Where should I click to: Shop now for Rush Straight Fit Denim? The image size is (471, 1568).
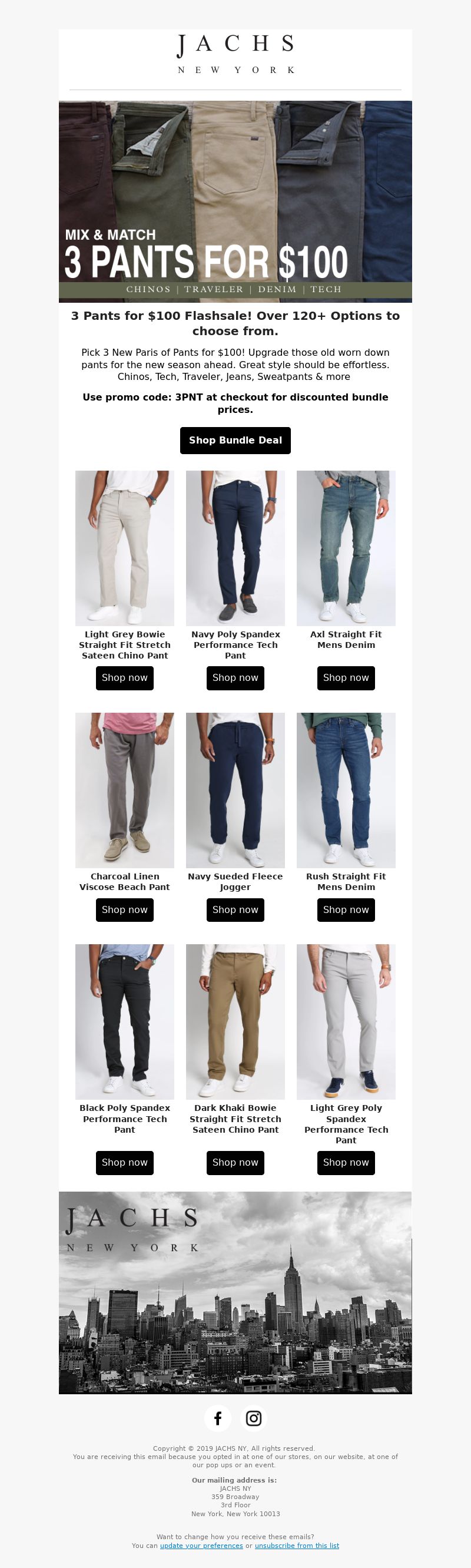click(346, 909)
